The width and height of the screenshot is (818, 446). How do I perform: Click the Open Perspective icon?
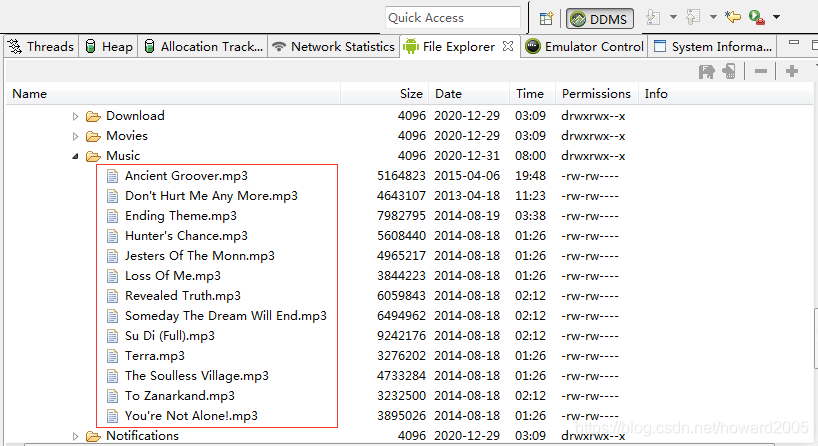pos(546,19)
